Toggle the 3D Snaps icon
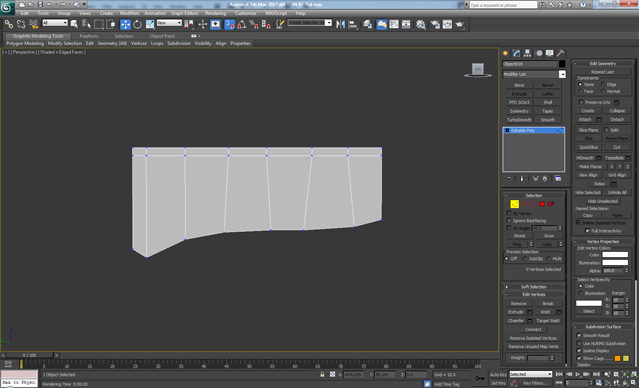Viewport: 639px width, 388px height. point(230,24)
